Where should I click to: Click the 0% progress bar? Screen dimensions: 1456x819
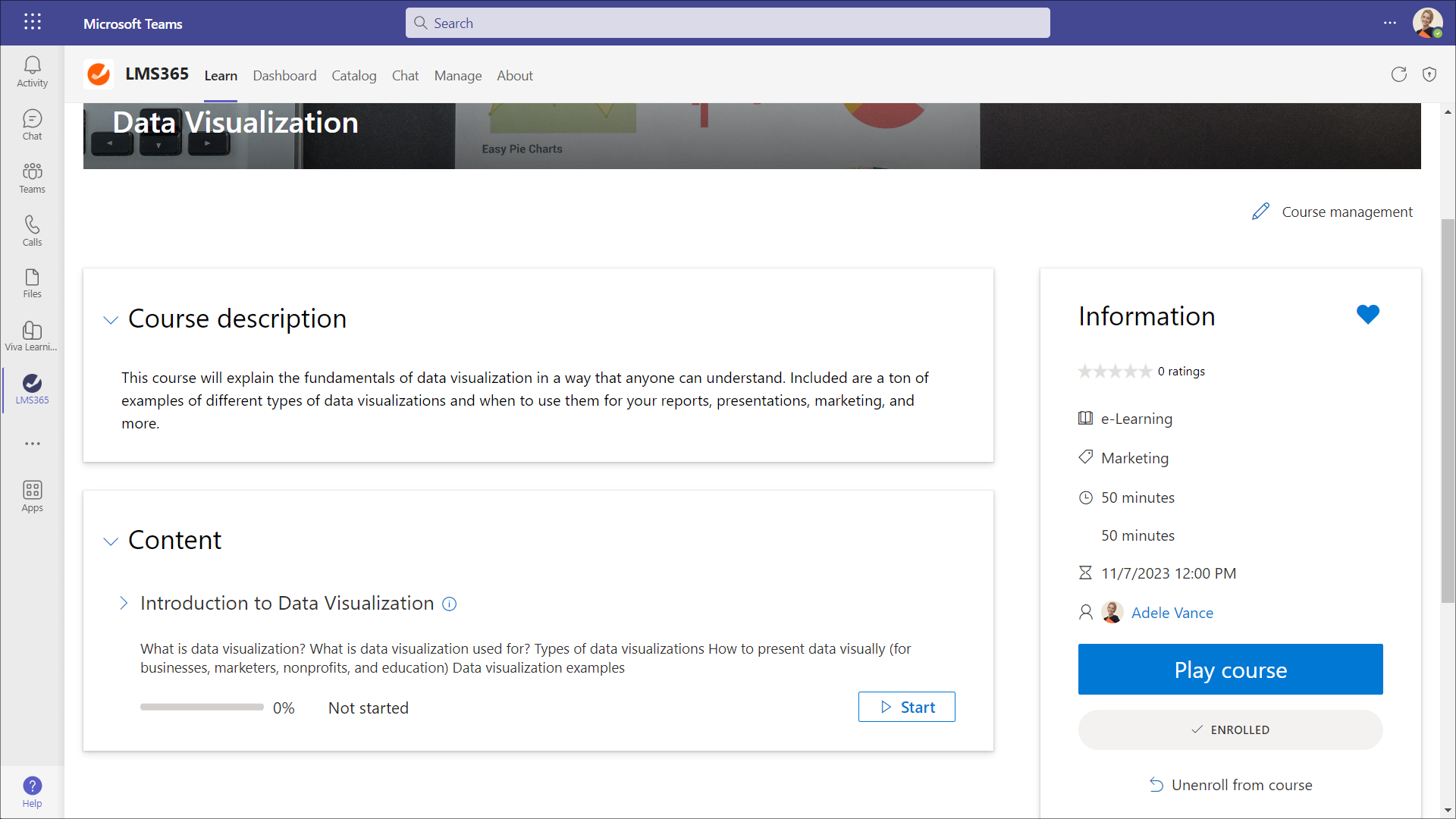tap(201, 707)
